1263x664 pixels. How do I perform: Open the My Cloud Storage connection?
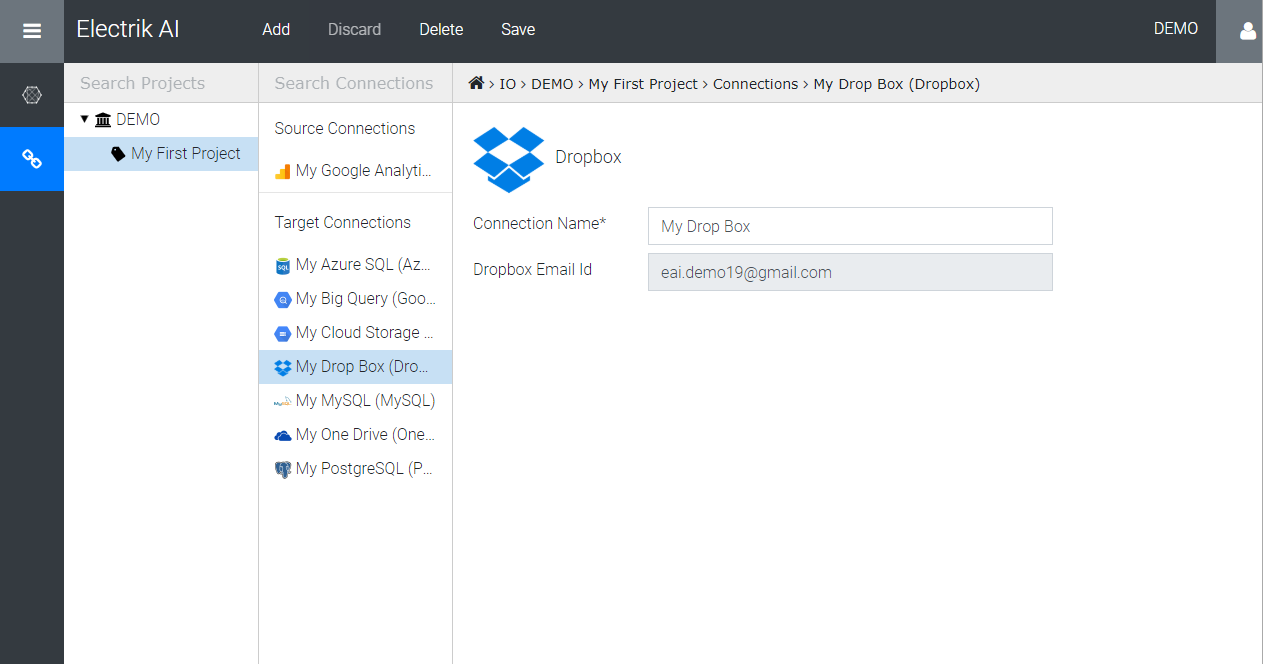pyautogui.click(x=366, y=332)
